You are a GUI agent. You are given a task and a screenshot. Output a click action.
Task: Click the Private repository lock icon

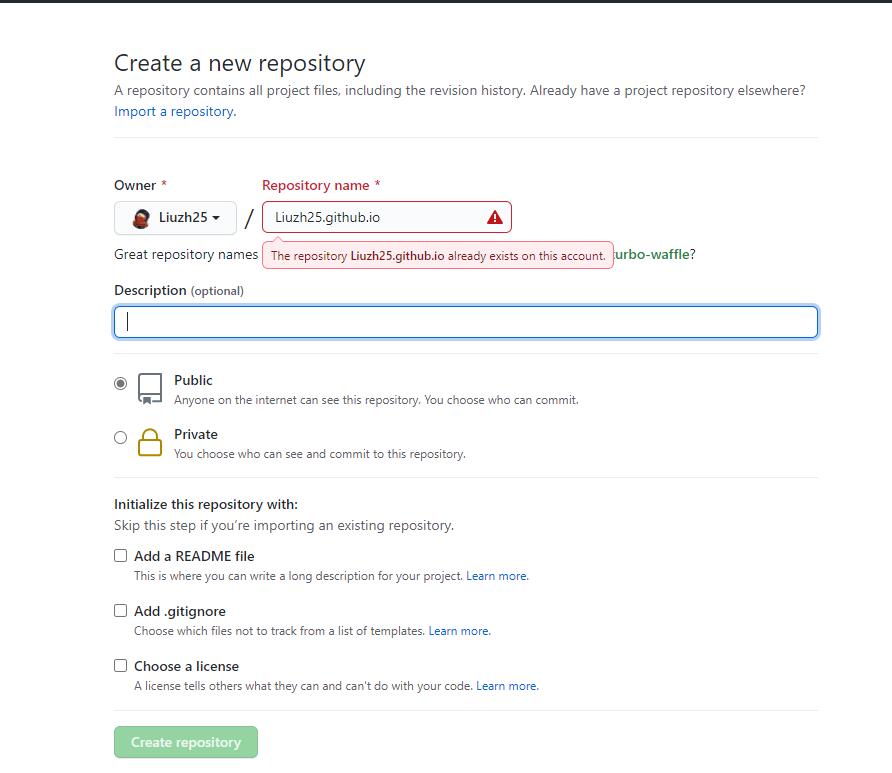point(148,443)
